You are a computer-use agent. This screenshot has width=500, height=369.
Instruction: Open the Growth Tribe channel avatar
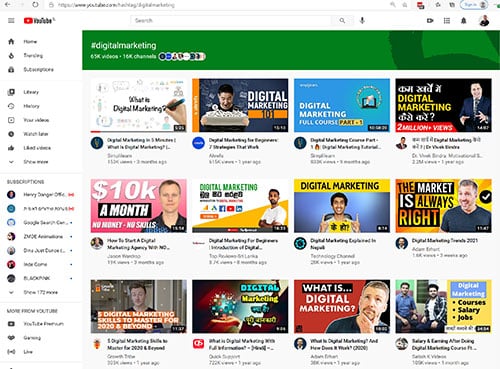(97, 344)
